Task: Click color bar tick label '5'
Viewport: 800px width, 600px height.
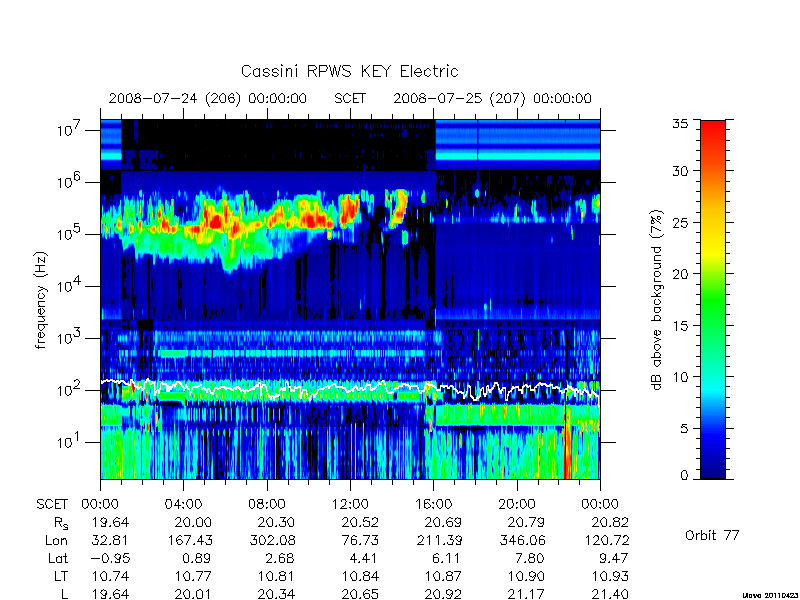Action: point(684,429)
